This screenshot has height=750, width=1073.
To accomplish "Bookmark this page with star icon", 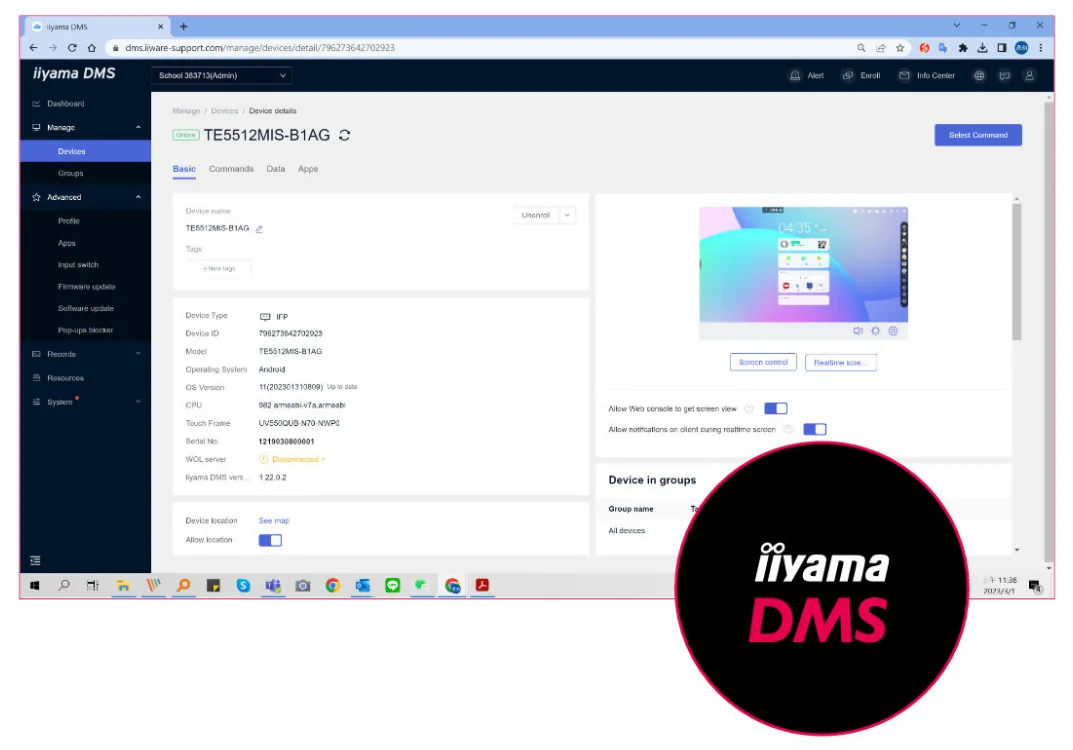I will click(x=900, y=48).
